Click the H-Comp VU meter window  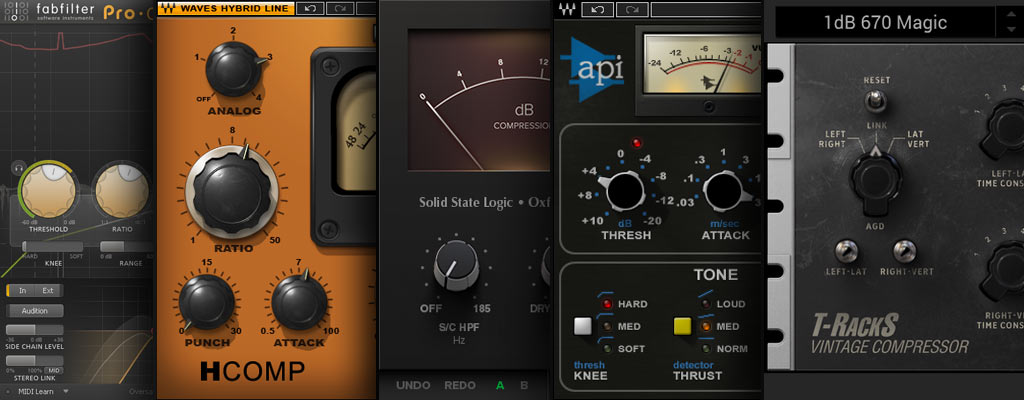tap(357, 131)
